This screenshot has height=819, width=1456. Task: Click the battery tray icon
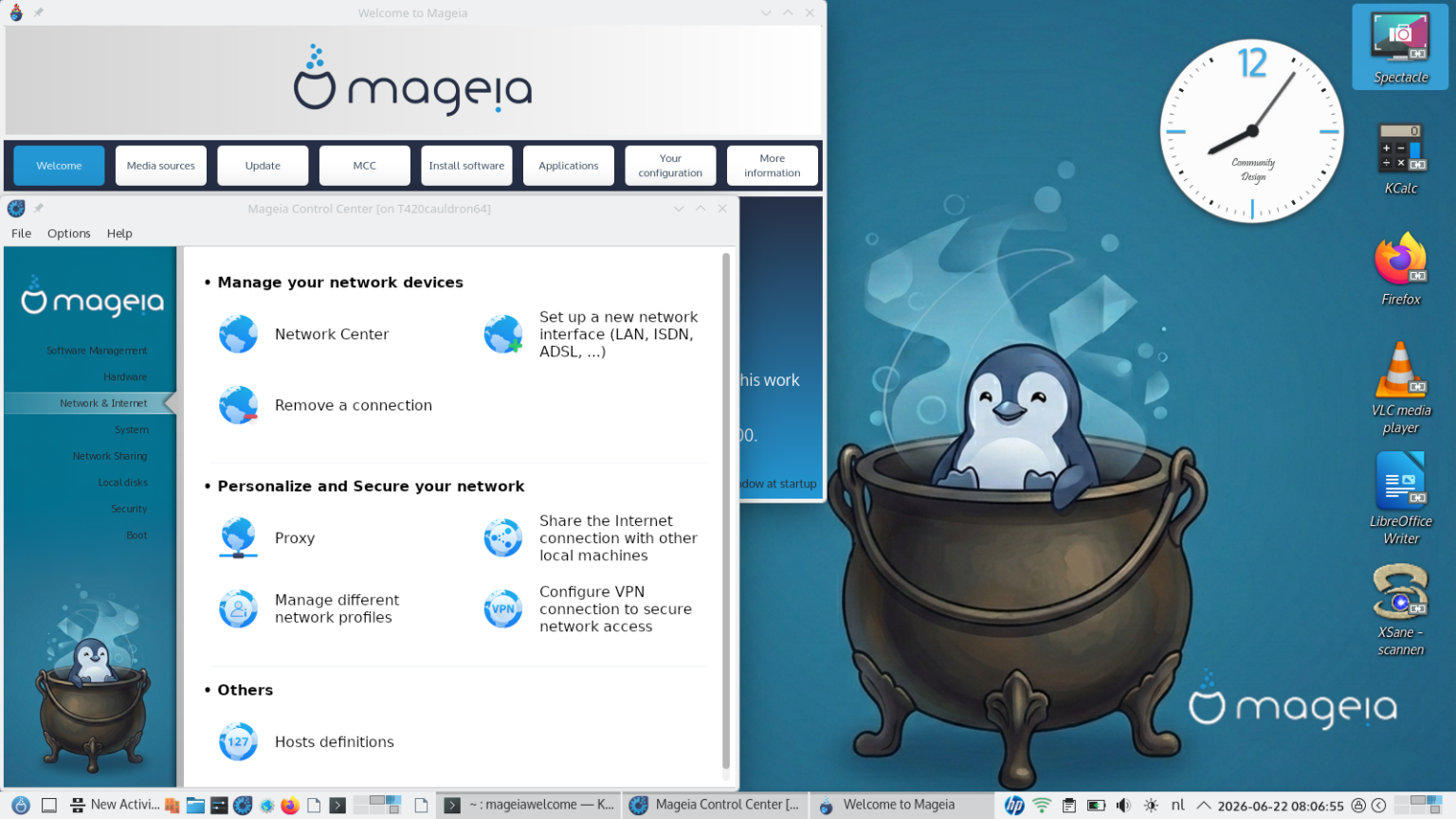coord(1096,805)
